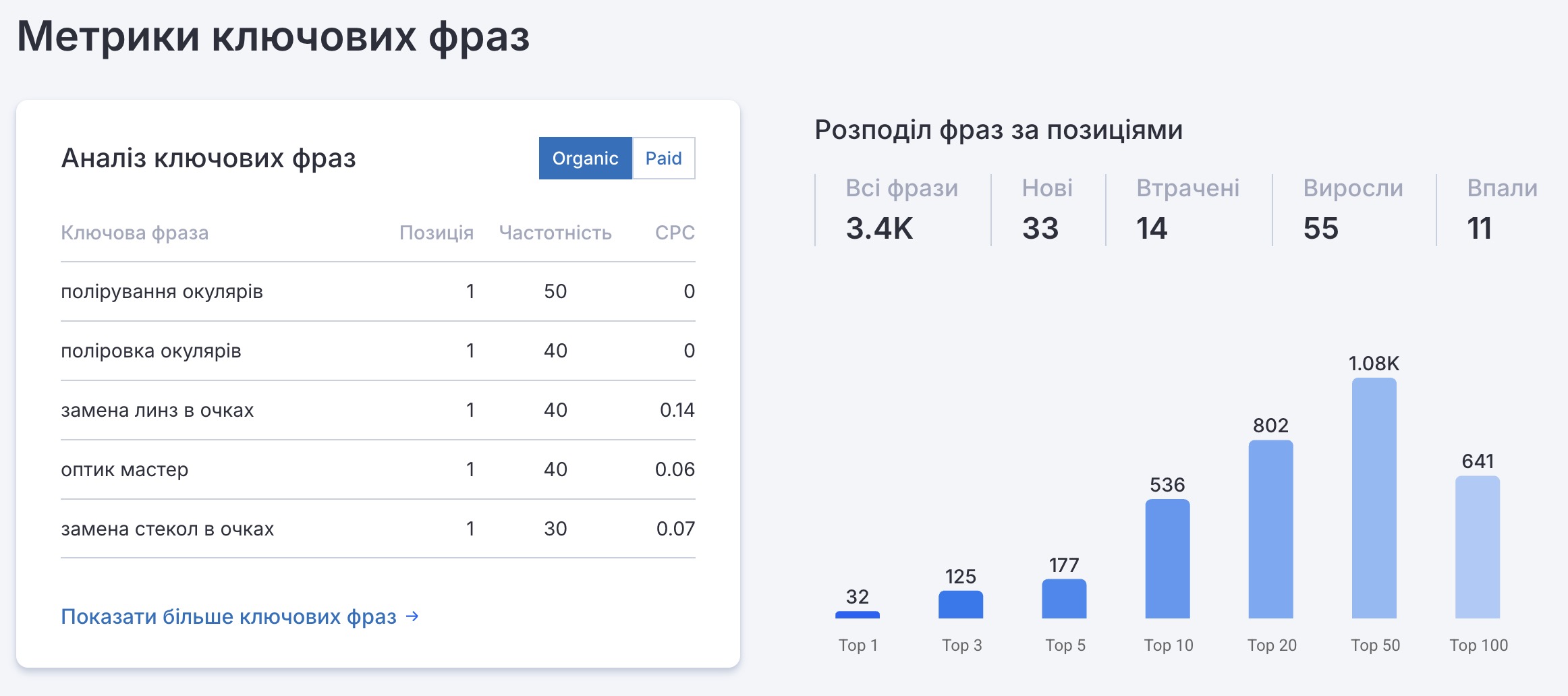
Task: Click the Top 50 bar in chart
Action: [x=1374, y=498]
